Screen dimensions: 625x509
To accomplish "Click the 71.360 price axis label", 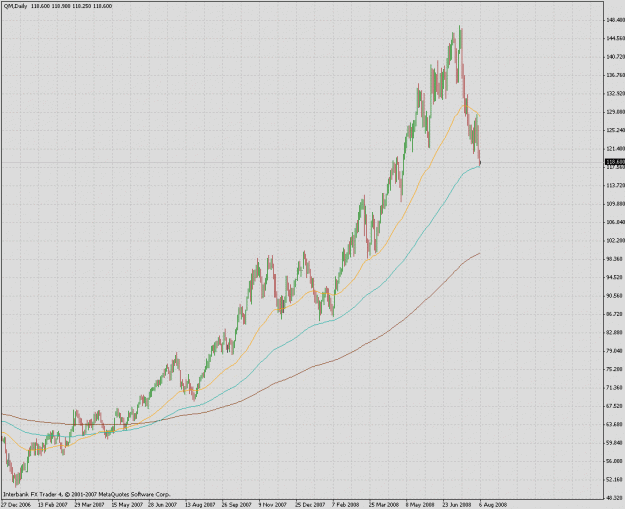I will (x=616, y=387).
